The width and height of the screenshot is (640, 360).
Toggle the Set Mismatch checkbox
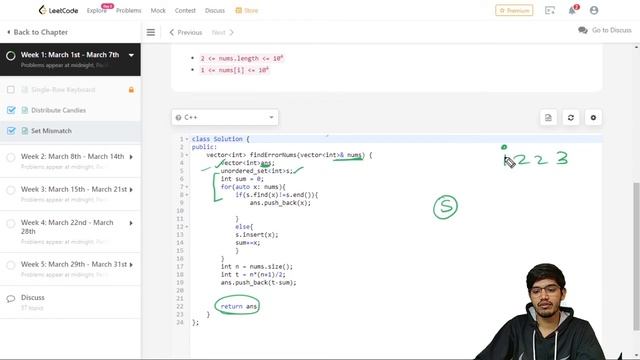11,131
